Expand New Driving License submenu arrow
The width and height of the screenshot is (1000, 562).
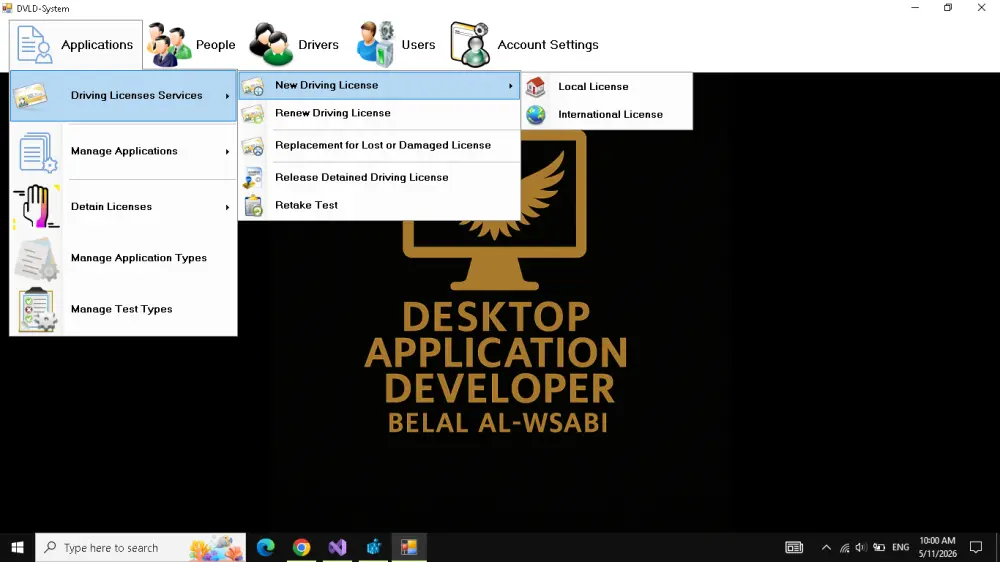point(510,85)
